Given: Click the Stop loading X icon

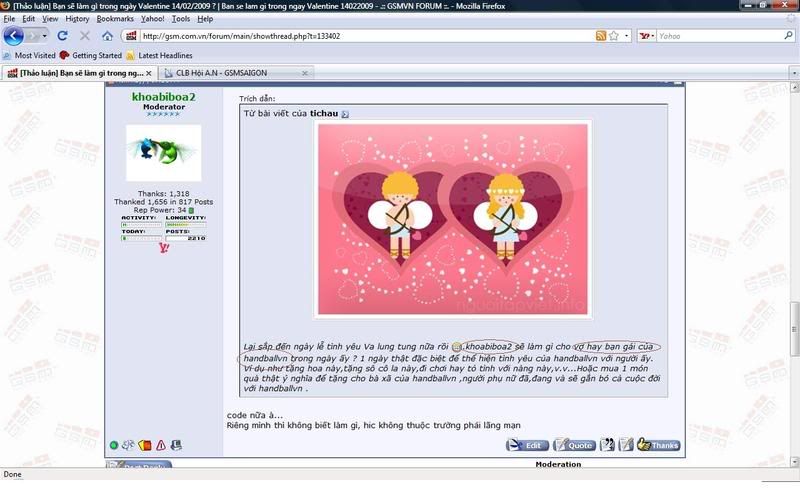Looking at the screenshot, I should tap(85, 36).
